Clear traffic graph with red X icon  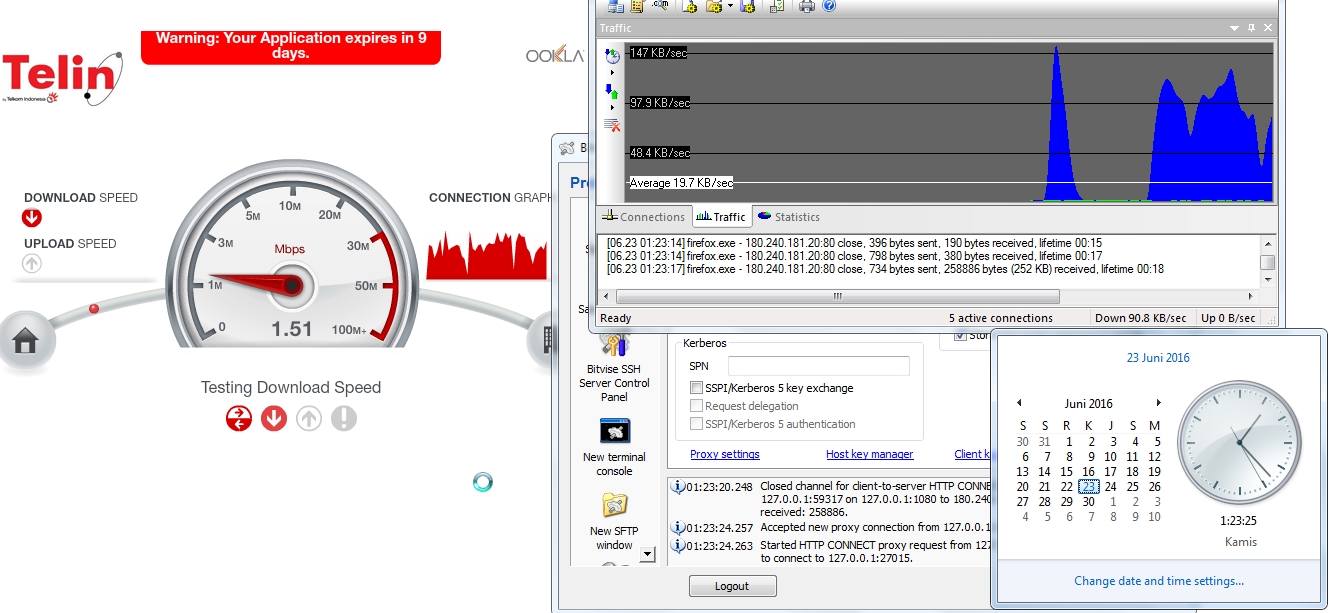(x=612, y=125)
